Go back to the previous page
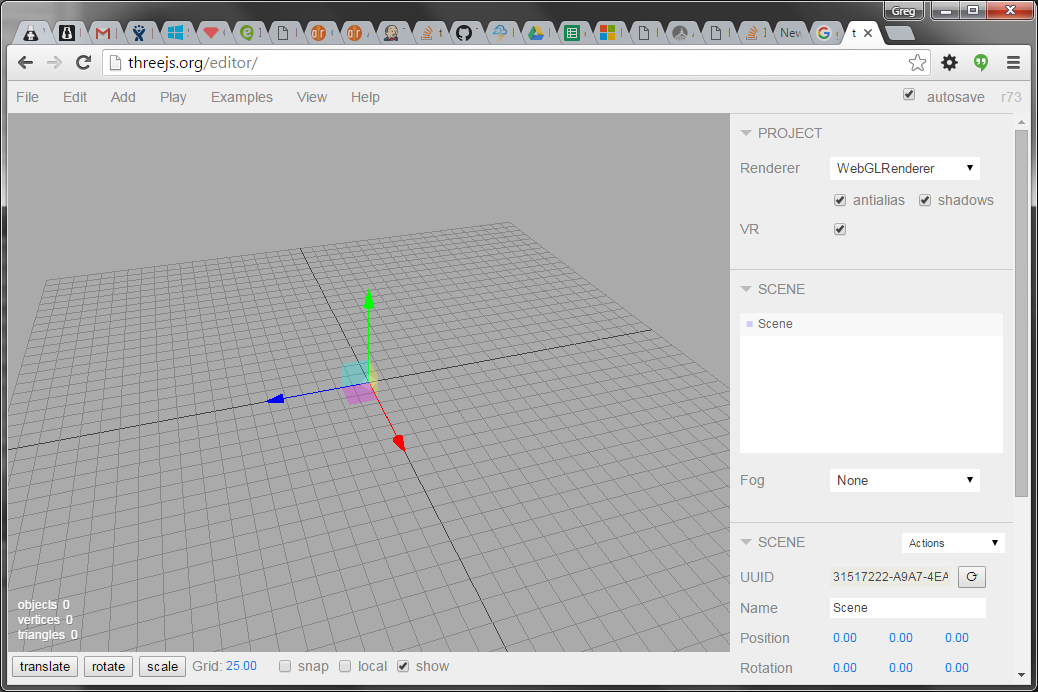The width and height of the screenshot is (1038, 692). 26,63
